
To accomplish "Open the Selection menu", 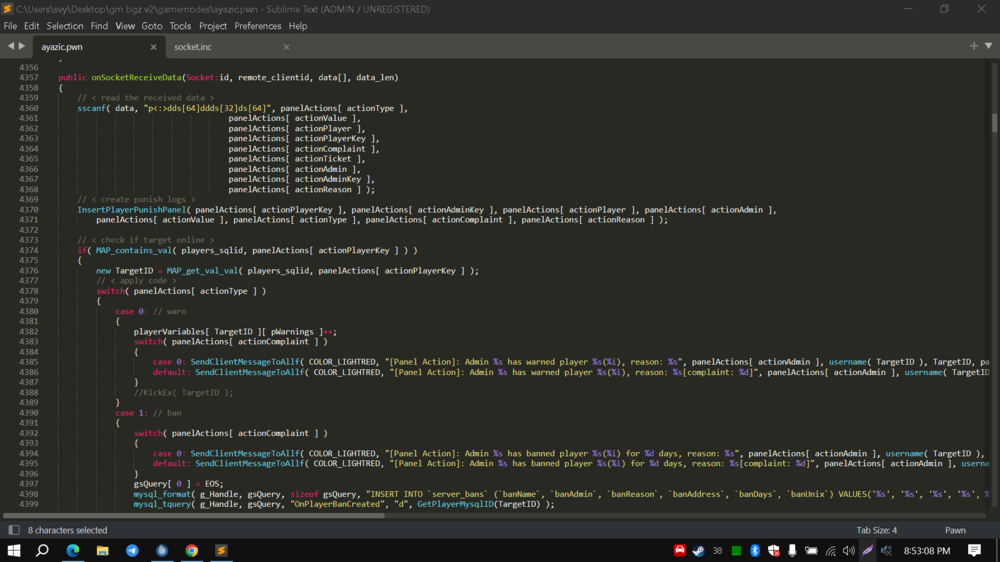I will tap(64, 26).
